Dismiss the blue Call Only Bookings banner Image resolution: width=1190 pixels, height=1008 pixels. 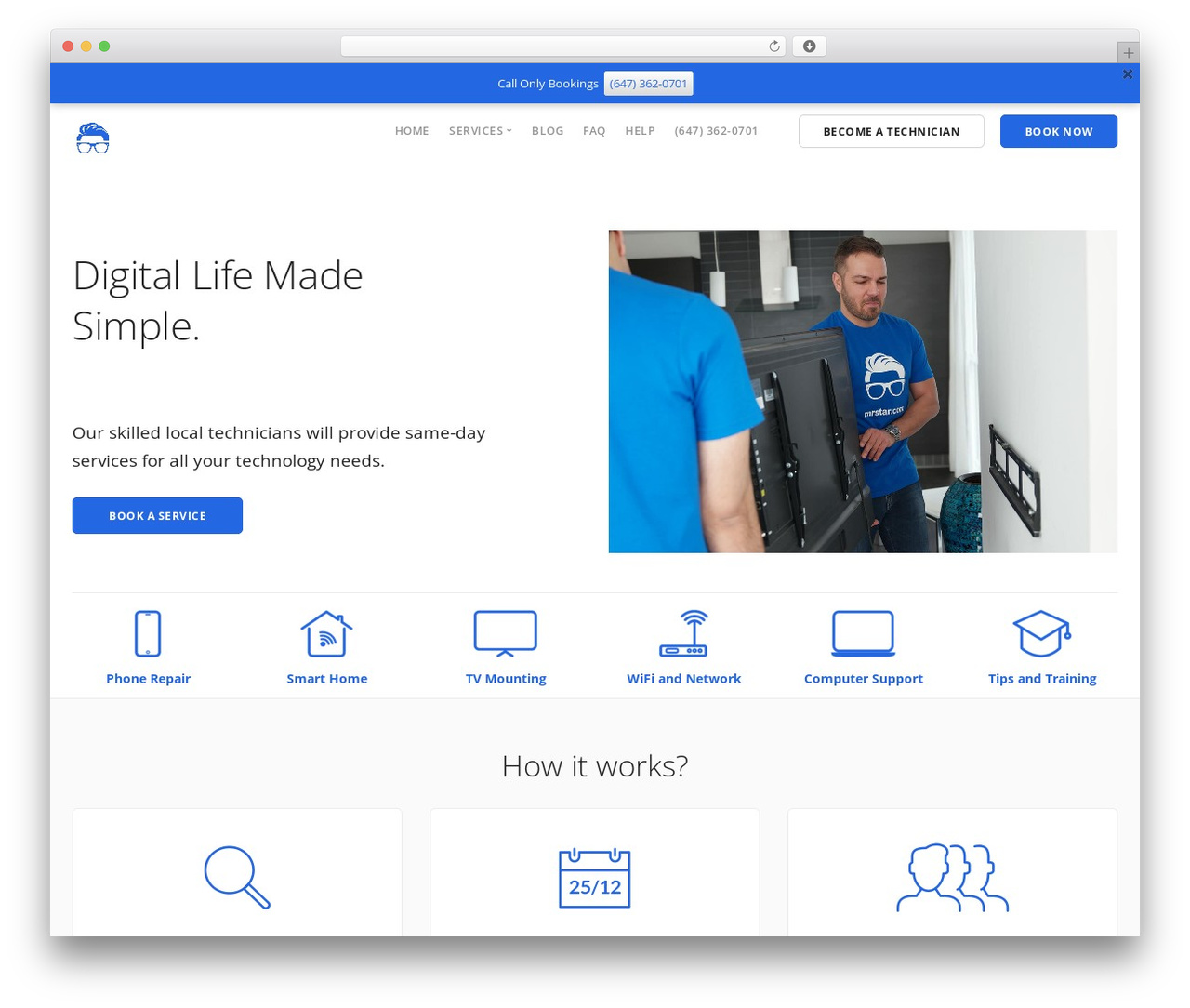(x=1128, y=74)
